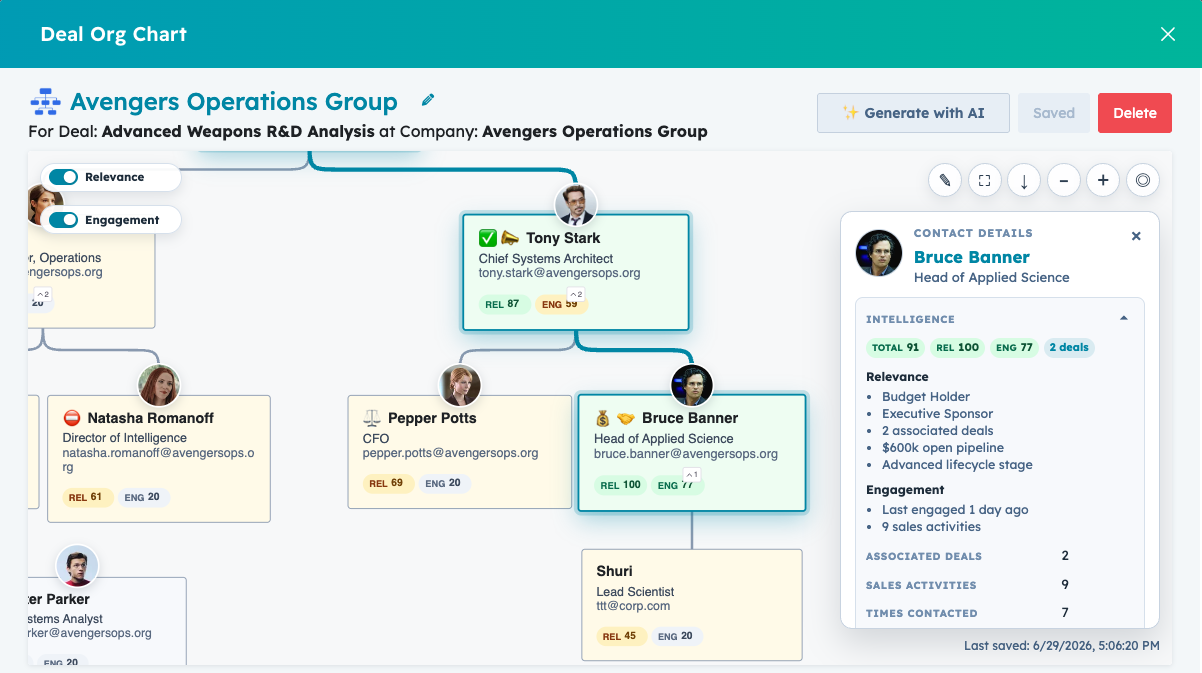Click Peter Parker's avatar photo

(77, 567)
